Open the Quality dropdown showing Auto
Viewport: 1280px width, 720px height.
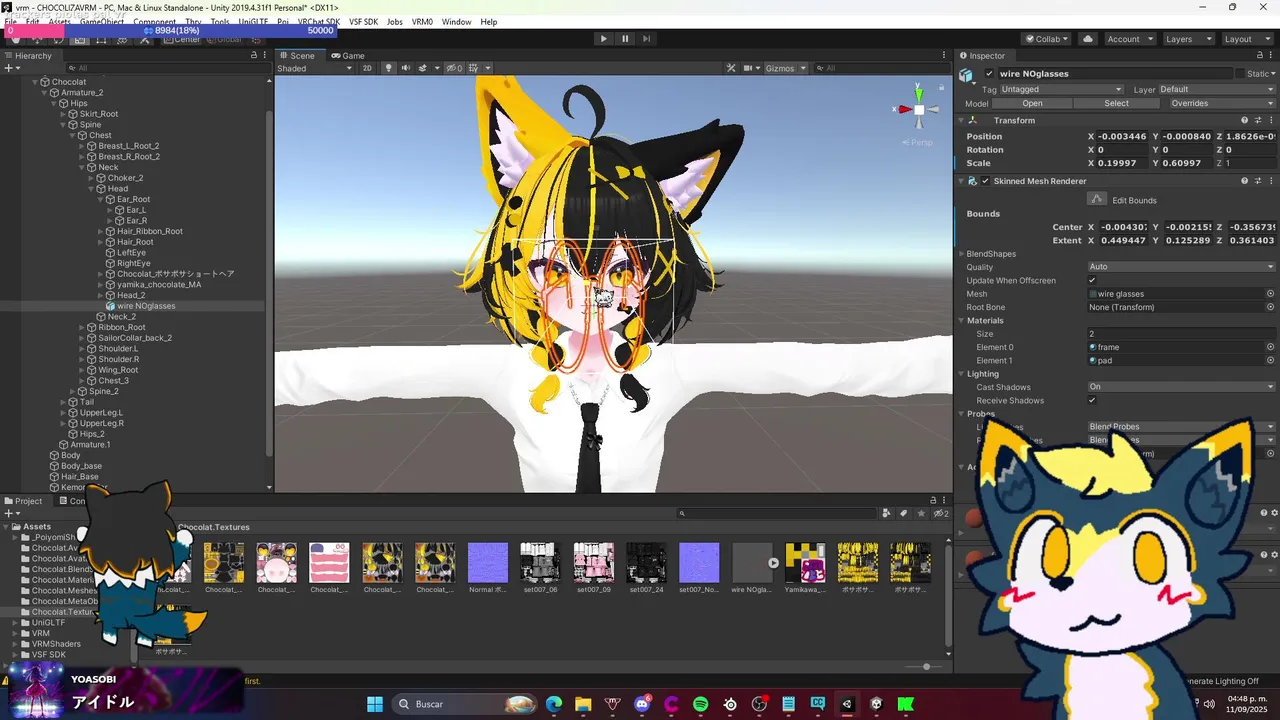point(1182,267)
